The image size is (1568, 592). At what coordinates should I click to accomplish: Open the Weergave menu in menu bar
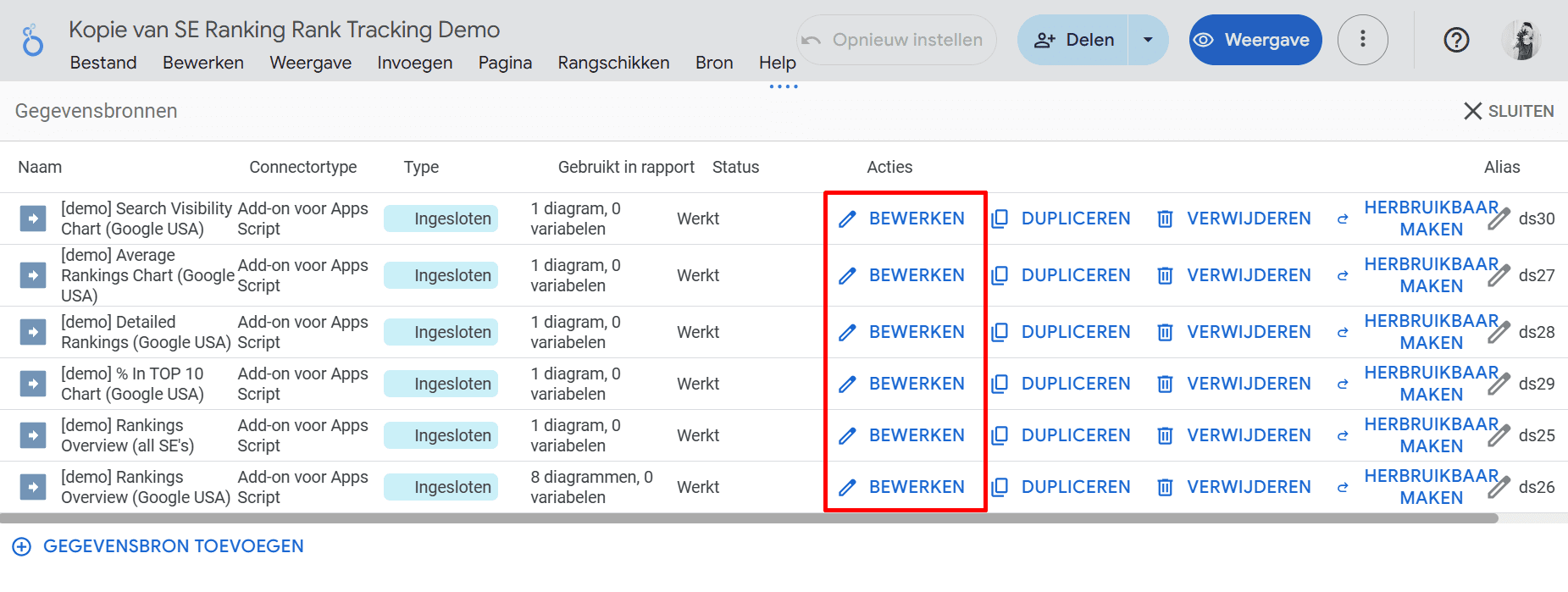pyautogui.click(x=310, y=63)
